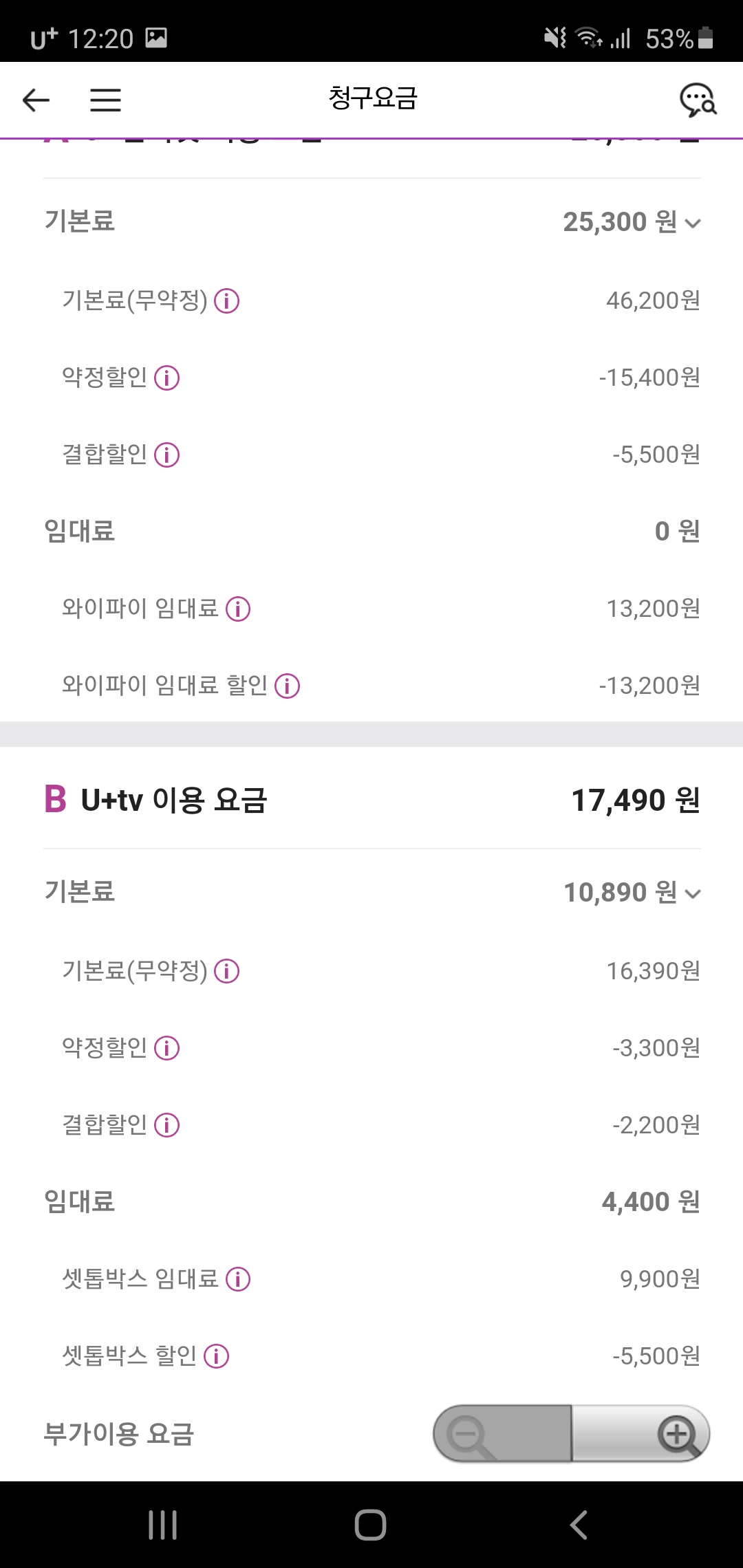Tap info icon for 46,200원 기본료(무약정)

point(226,301)
